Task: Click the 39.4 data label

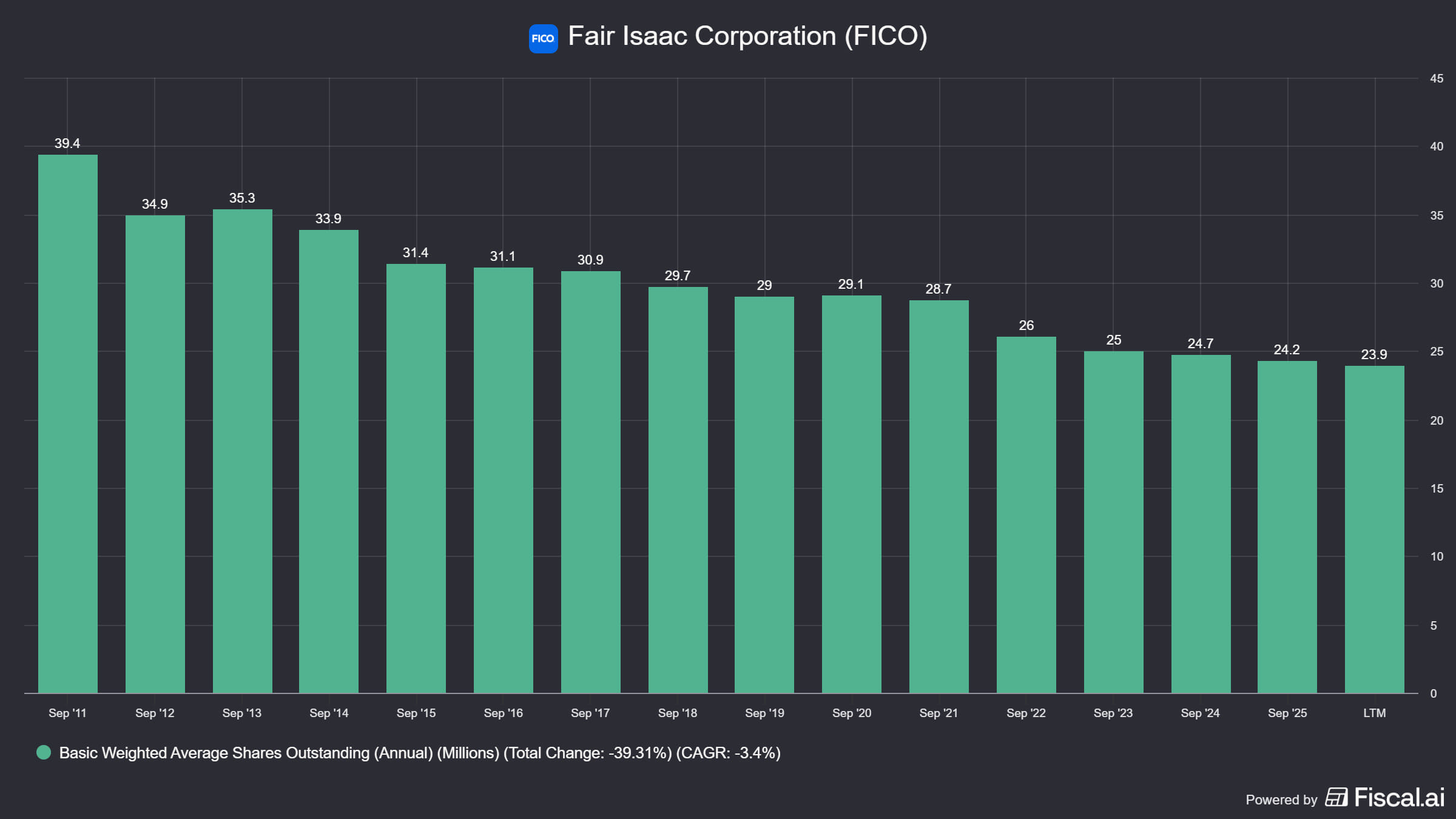Action: point(67,144)
